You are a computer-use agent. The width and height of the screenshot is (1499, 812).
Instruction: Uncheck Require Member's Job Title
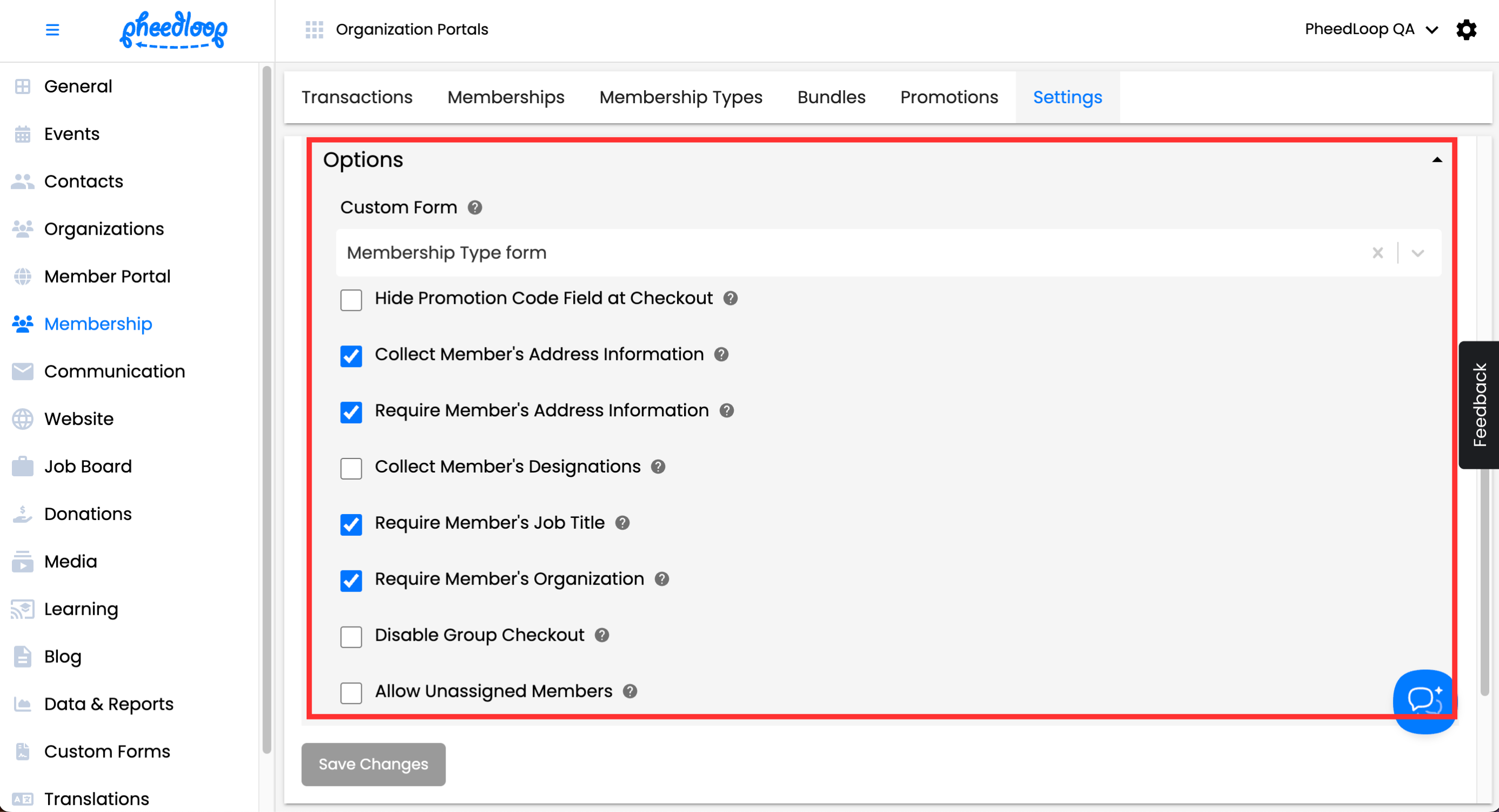(x=351, y=524)
